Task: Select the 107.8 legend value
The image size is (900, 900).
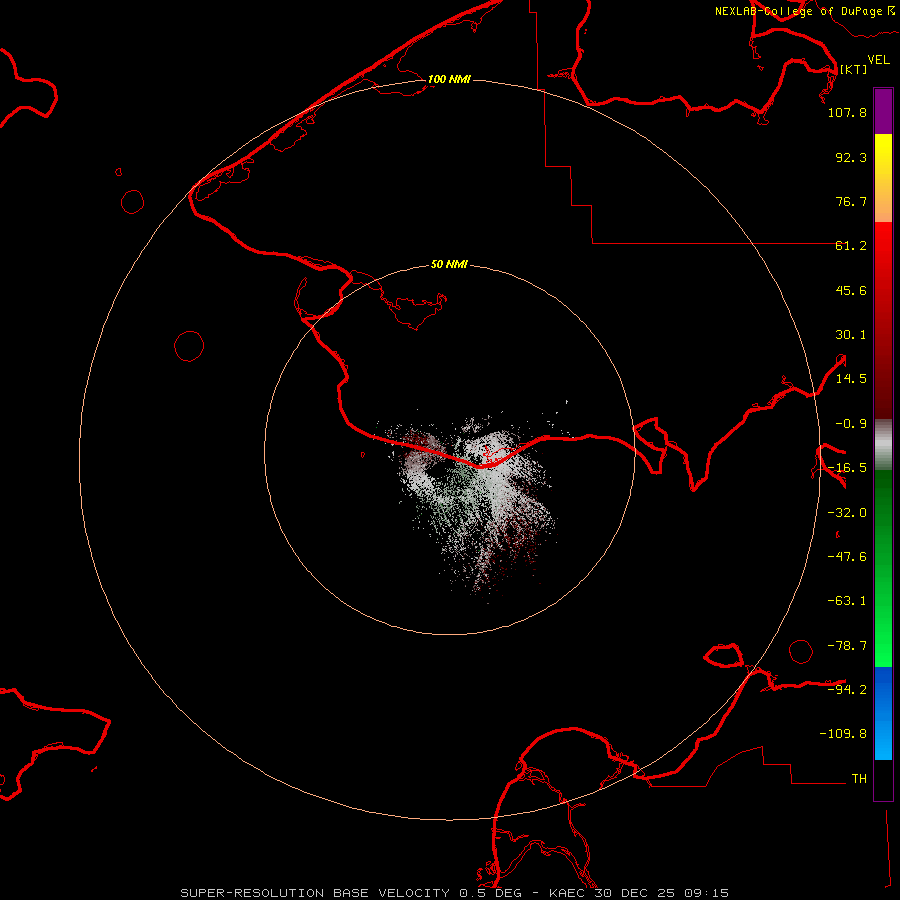Action: point(847,112)
